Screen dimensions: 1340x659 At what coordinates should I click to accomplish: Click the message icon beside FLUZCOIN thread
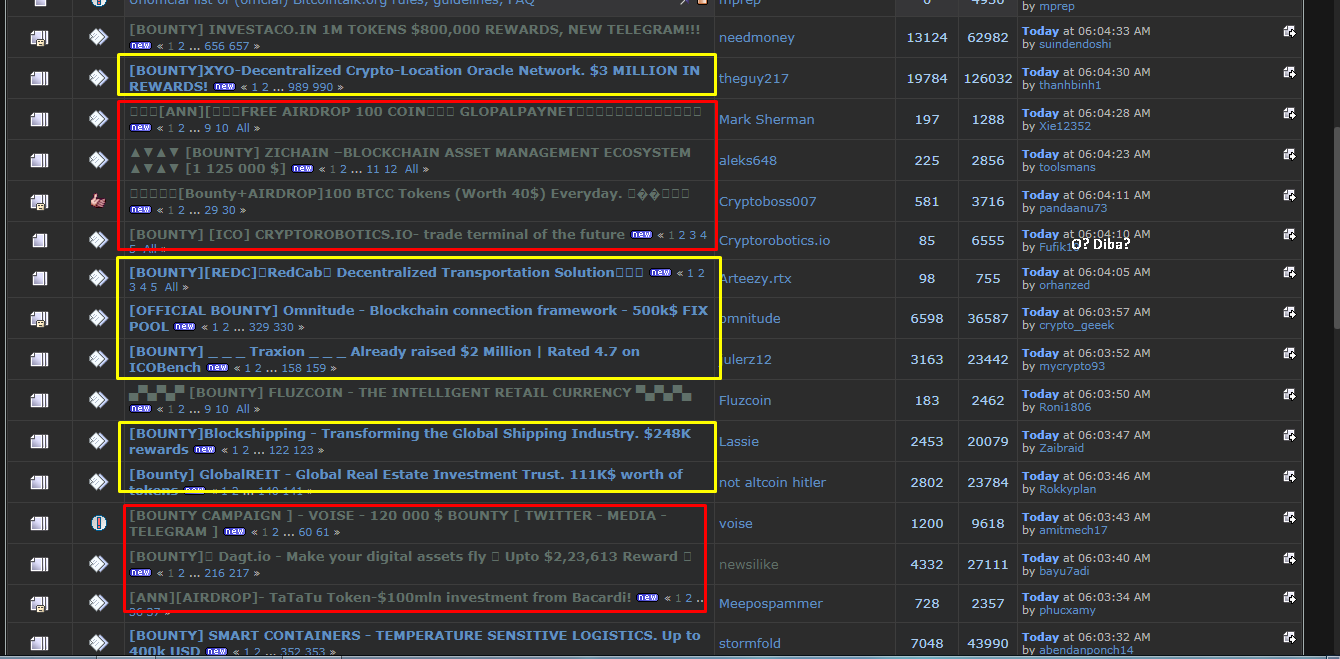tap(98, 400)
